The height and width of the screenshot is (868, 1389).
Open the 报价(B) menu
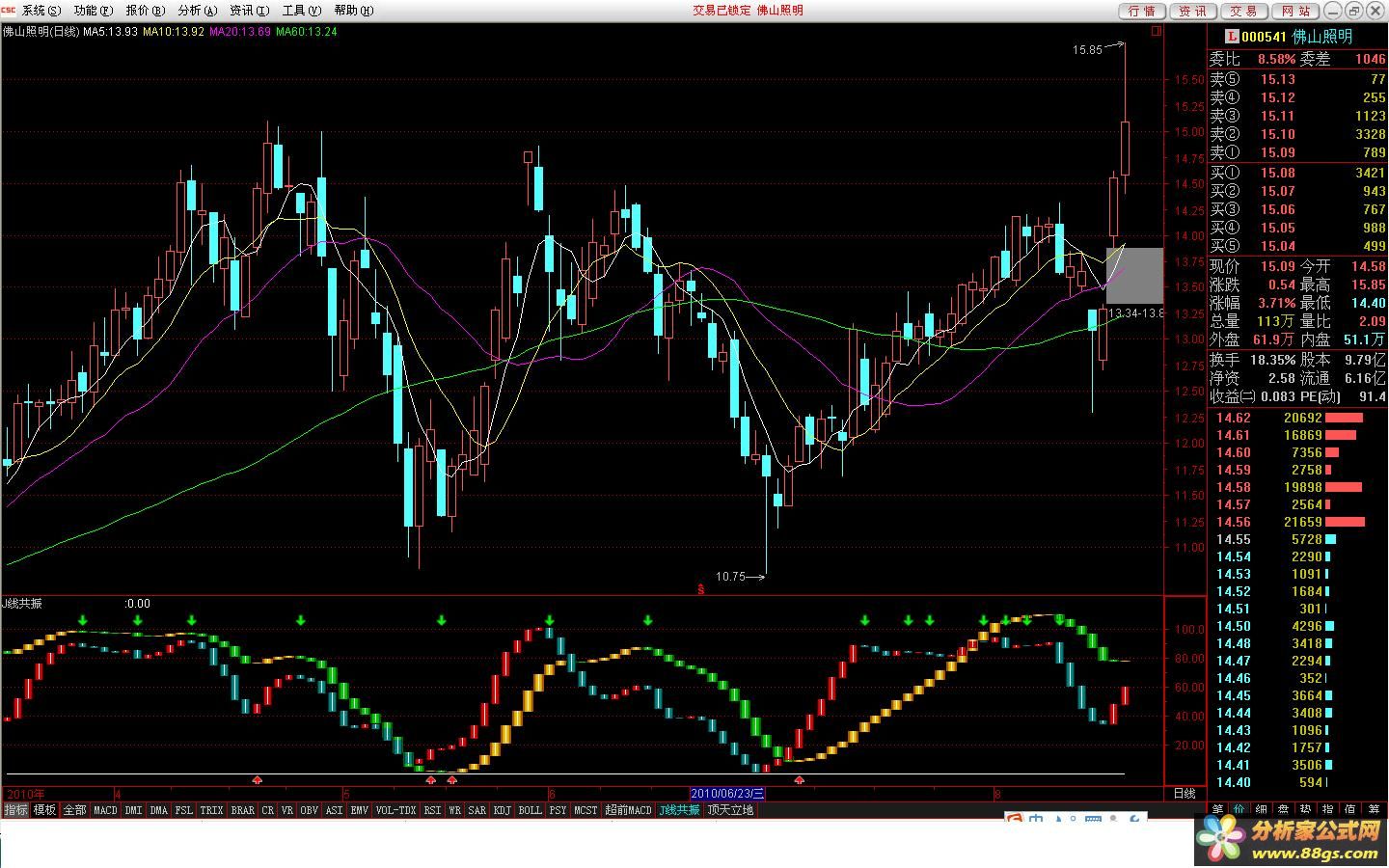click(x=145, y=11)
